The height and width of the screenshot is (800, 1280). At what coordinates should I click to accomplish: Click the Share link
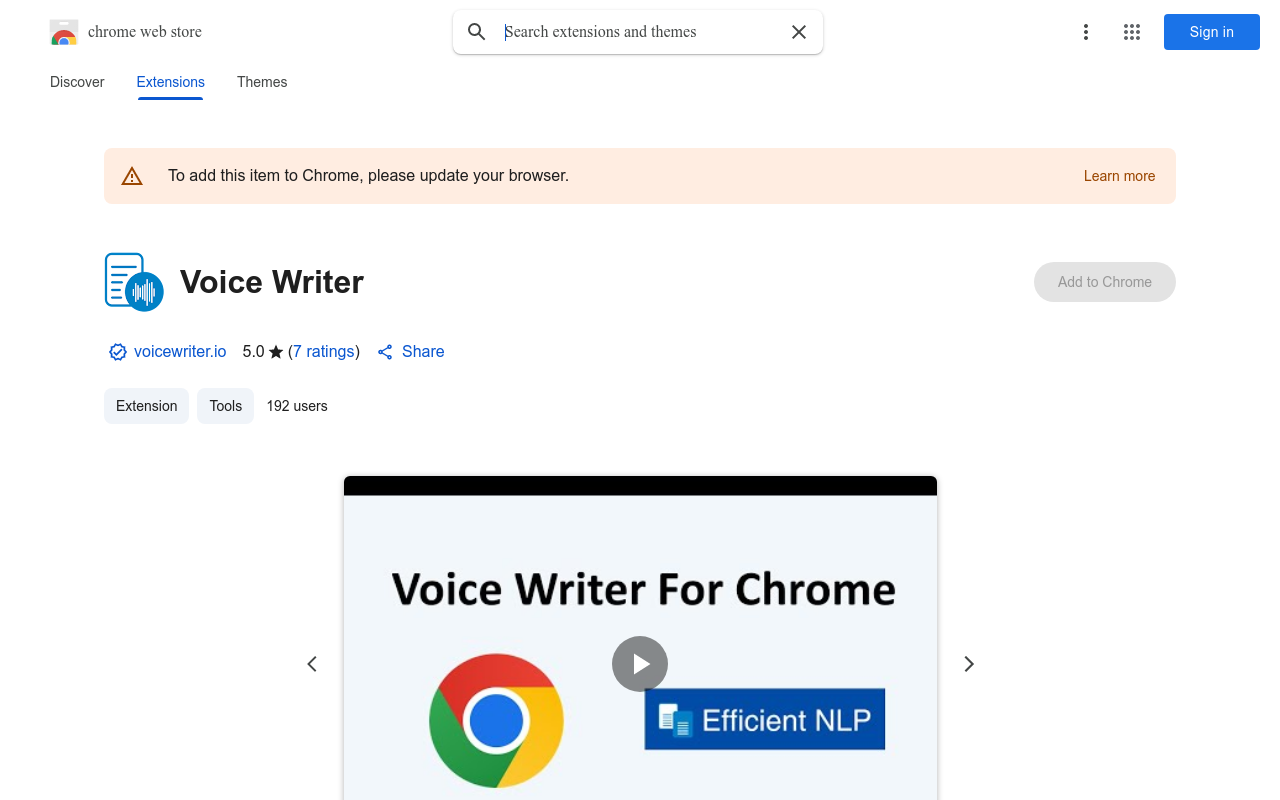point(411,352)
